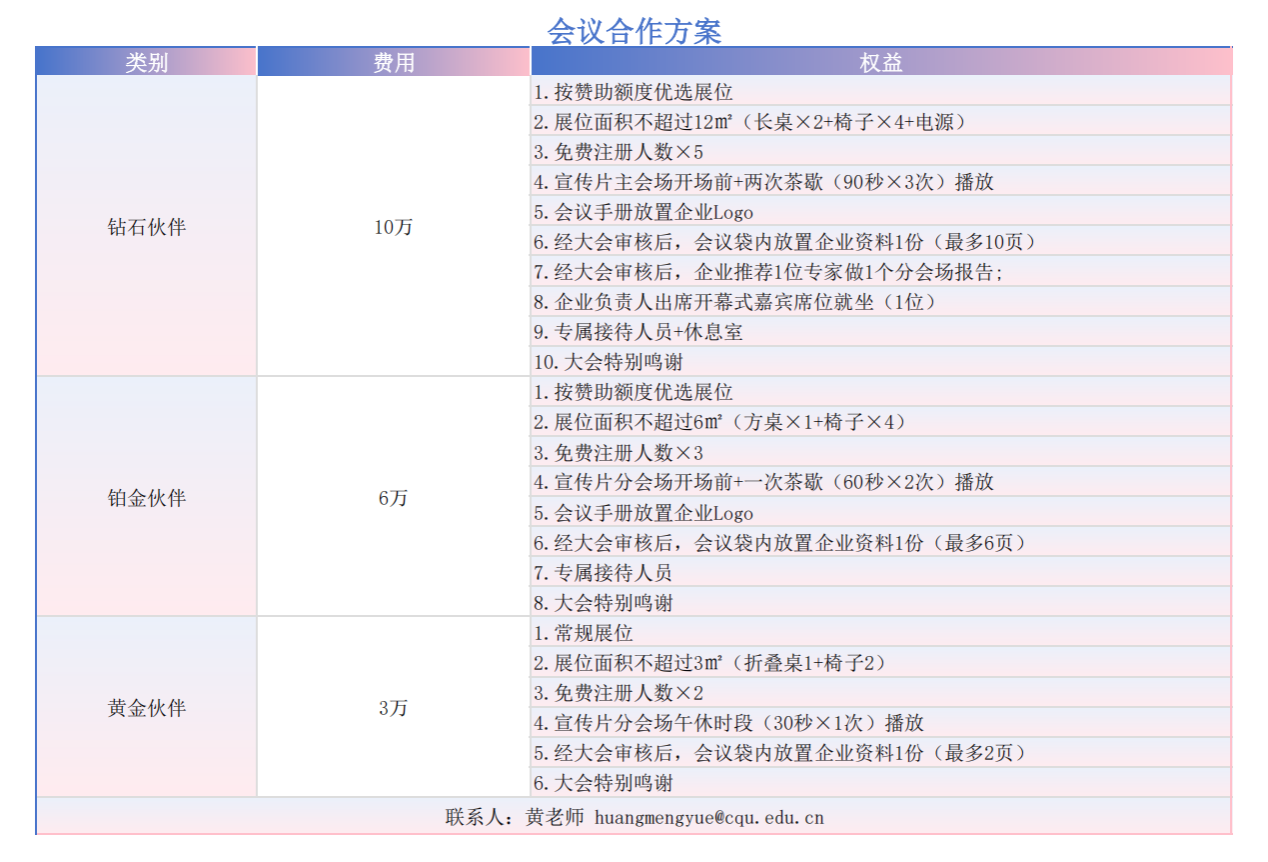Select the 钻石伙伴 category cell

[146, 227]
